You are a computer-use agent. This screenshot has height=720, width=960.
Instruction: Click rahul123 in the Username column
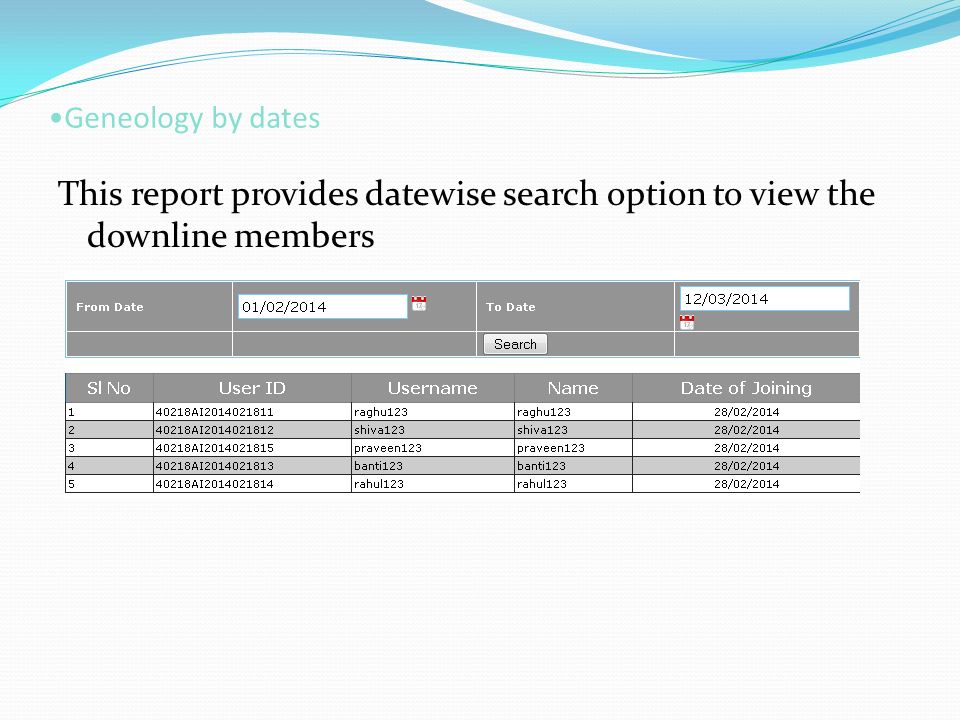tap(379, 484)
